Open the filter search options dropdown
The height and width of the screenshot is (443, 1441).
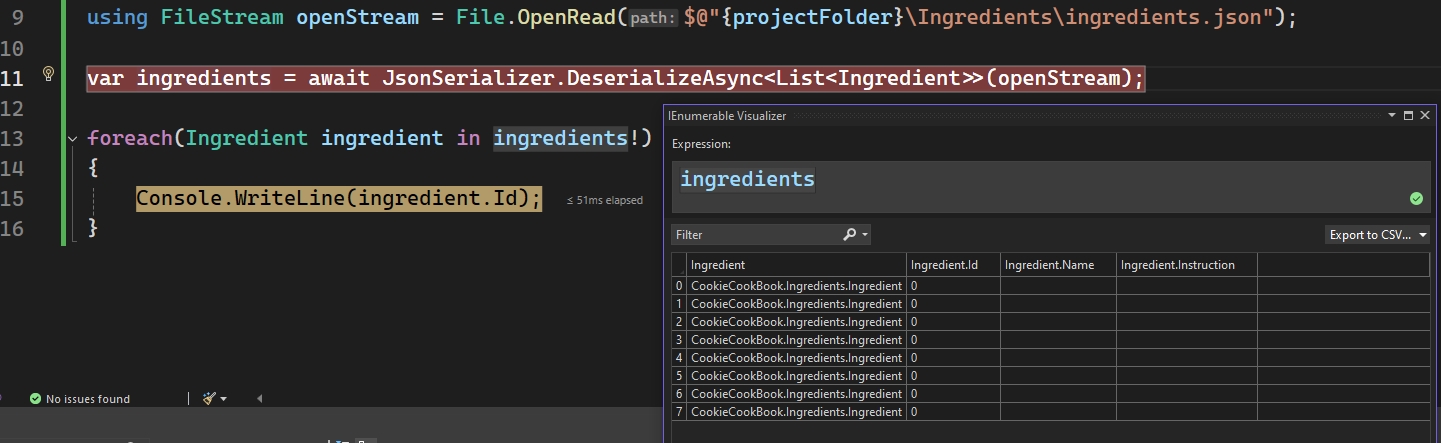pyautogui.click(x=865, y=235)
